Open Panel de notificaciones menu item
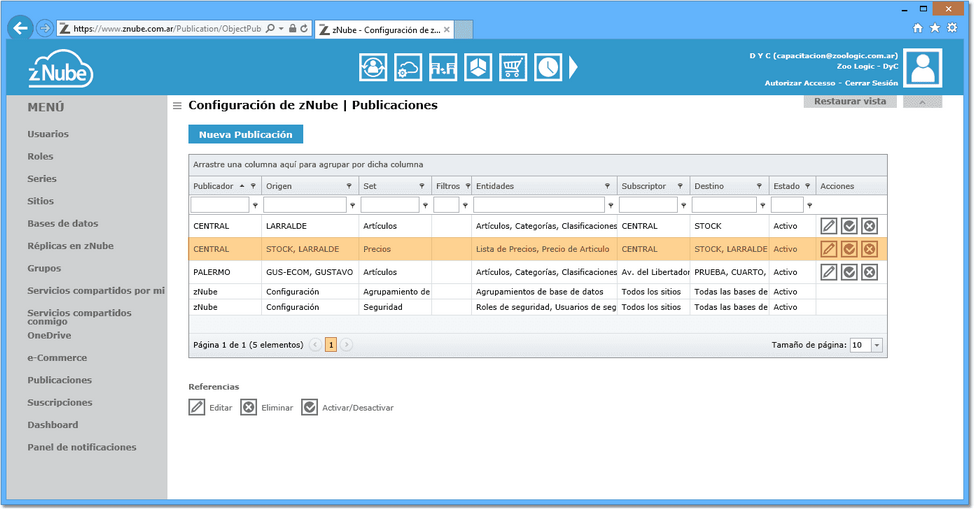Screen dimensions: 974x510 [81, 447]
